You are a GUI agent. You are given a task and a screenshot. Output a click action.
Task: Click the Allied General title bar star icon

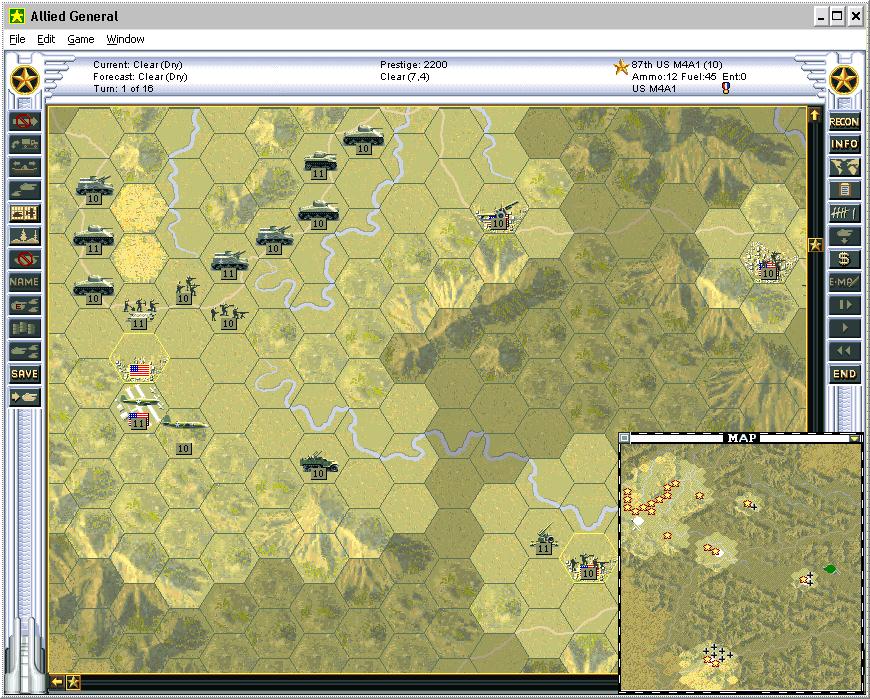click(17, 17)
